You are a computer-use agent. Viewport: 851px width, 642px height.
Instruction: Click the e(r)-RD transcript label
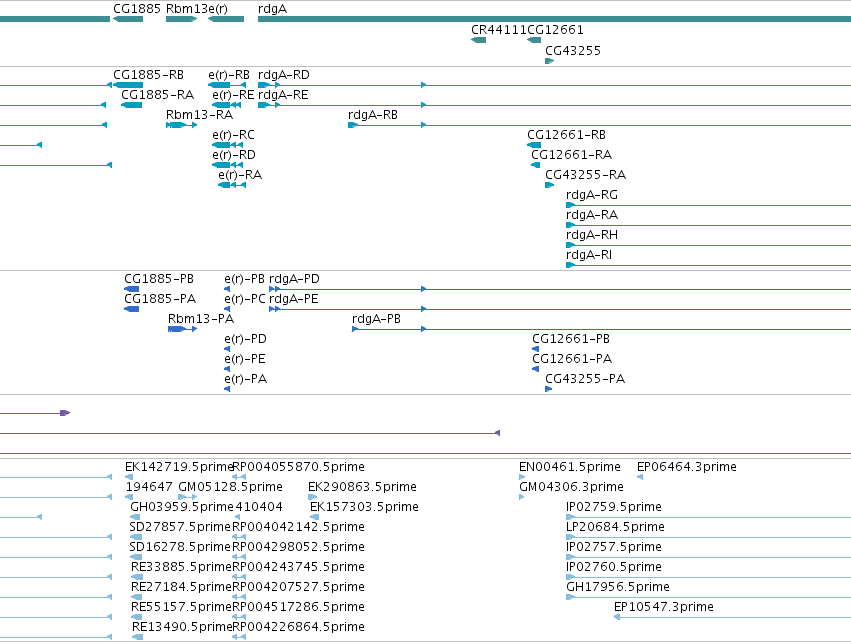pyautogui.click(x=234, y=155)
